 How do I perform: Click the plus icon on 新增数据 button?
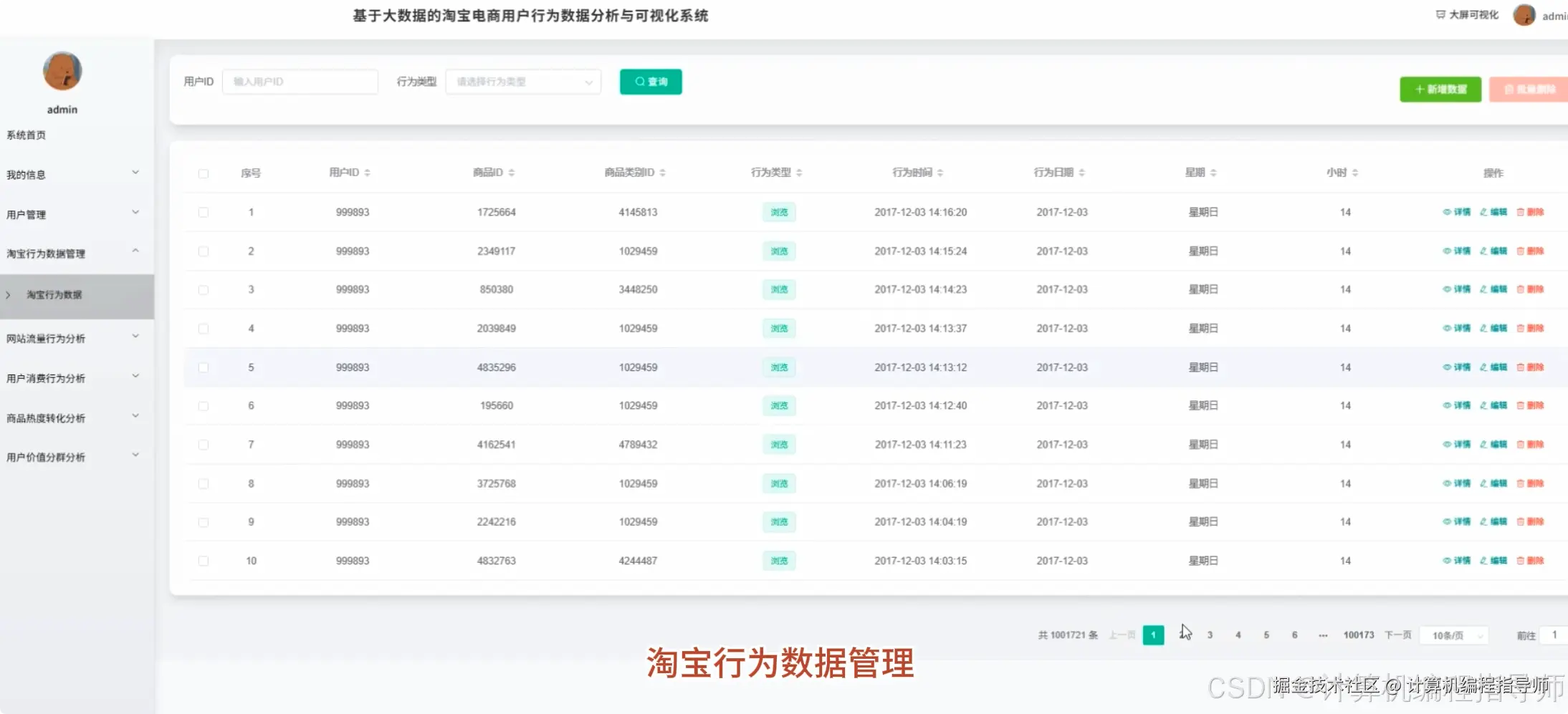point(1420,89)
